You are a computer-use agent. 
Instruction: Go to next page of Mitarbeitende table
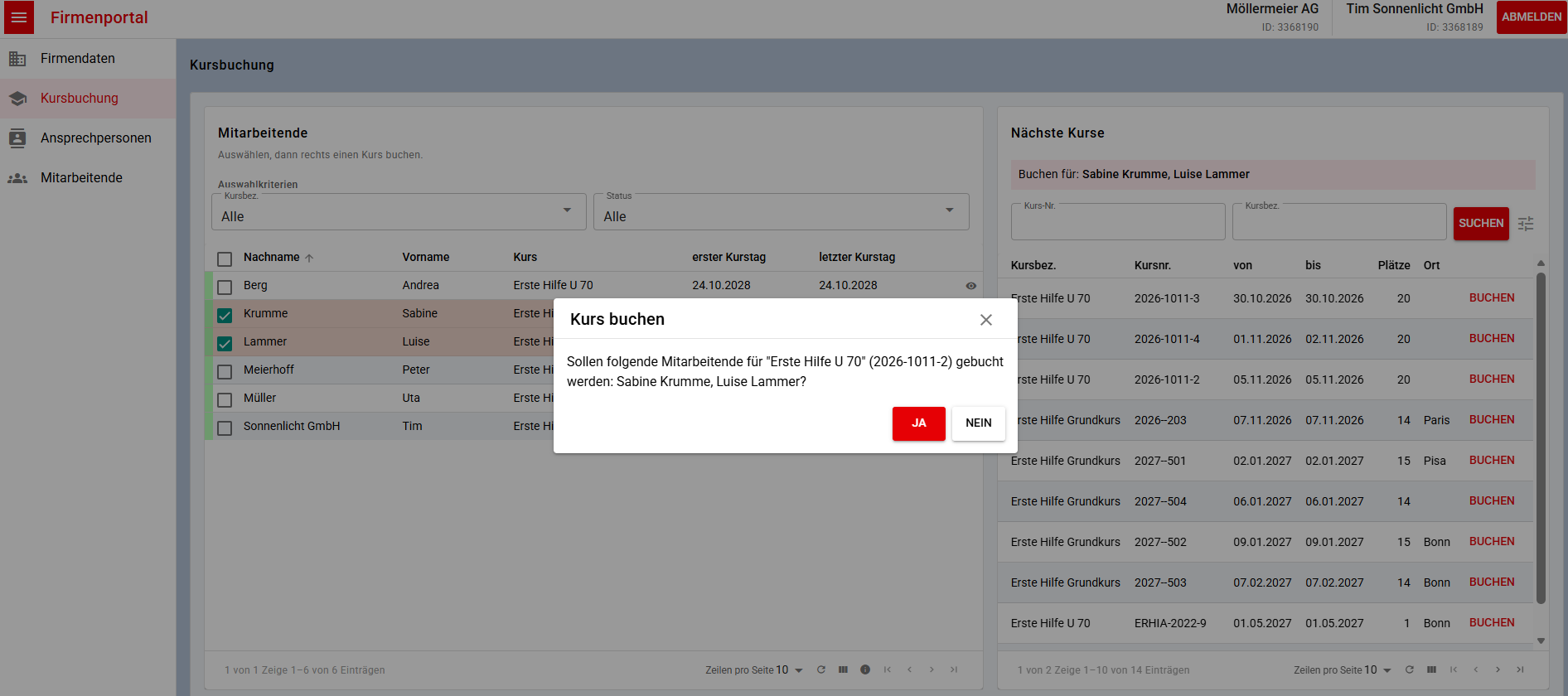click(932, 669)
